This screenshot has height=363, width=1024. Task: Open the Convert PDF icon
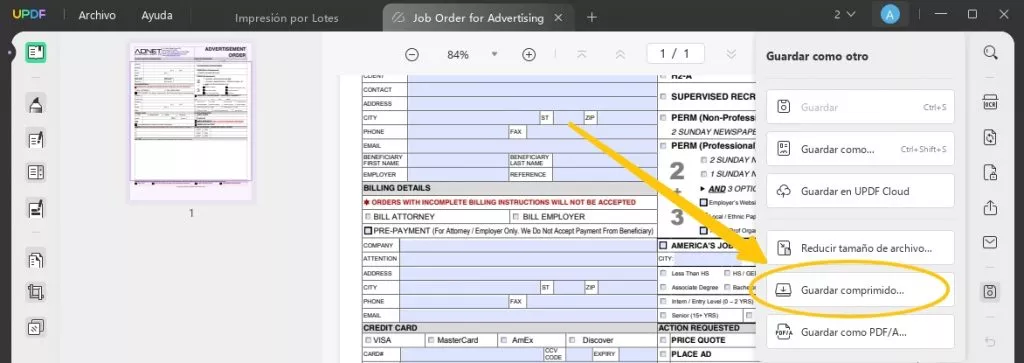point(990,137)
